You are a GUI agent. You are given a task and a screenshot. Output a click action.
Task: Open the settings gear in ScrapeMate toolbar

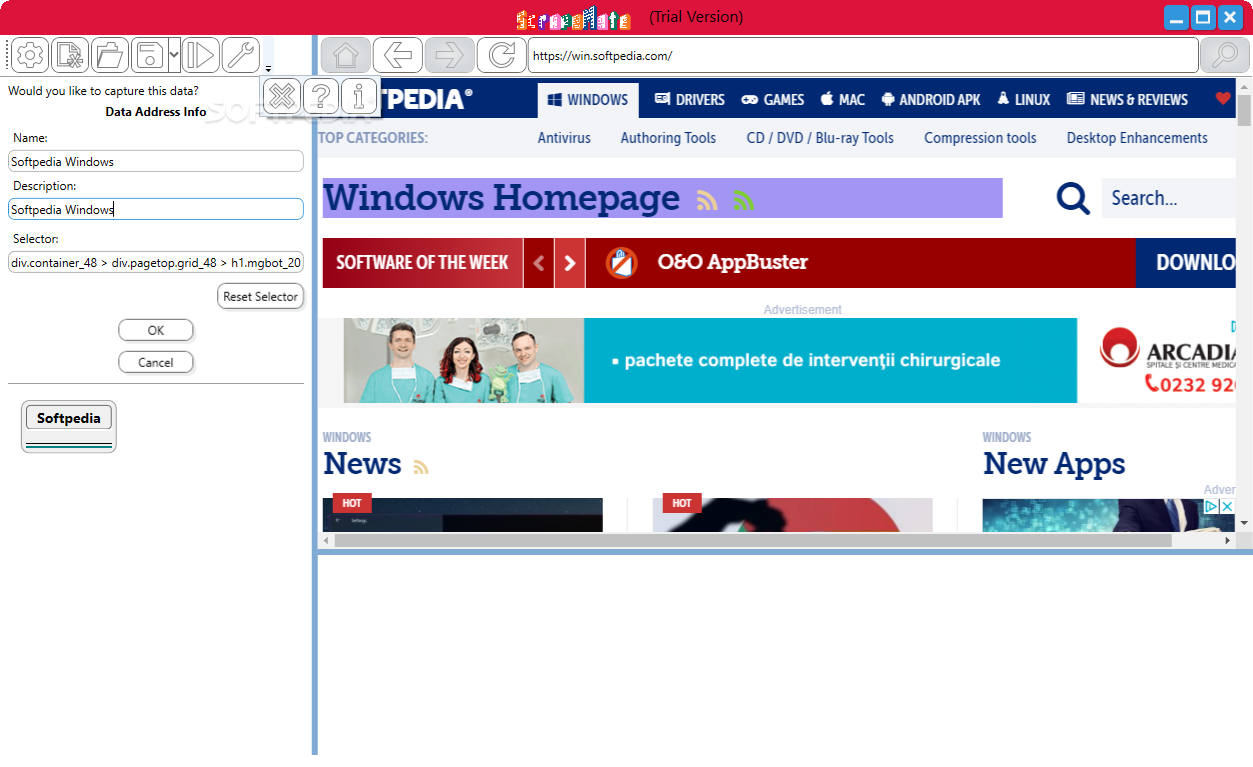[30, 55]
